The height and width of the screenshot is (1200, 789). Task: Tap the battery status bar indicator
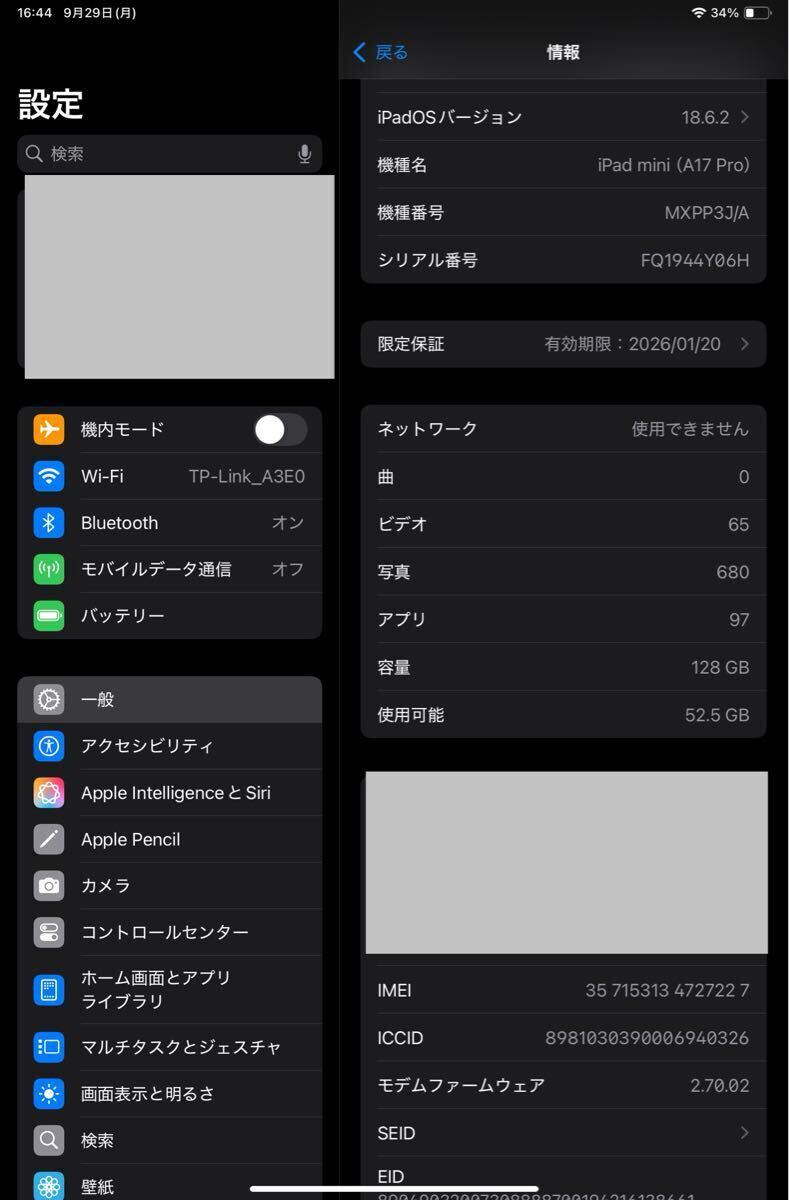tap(757, 13)
